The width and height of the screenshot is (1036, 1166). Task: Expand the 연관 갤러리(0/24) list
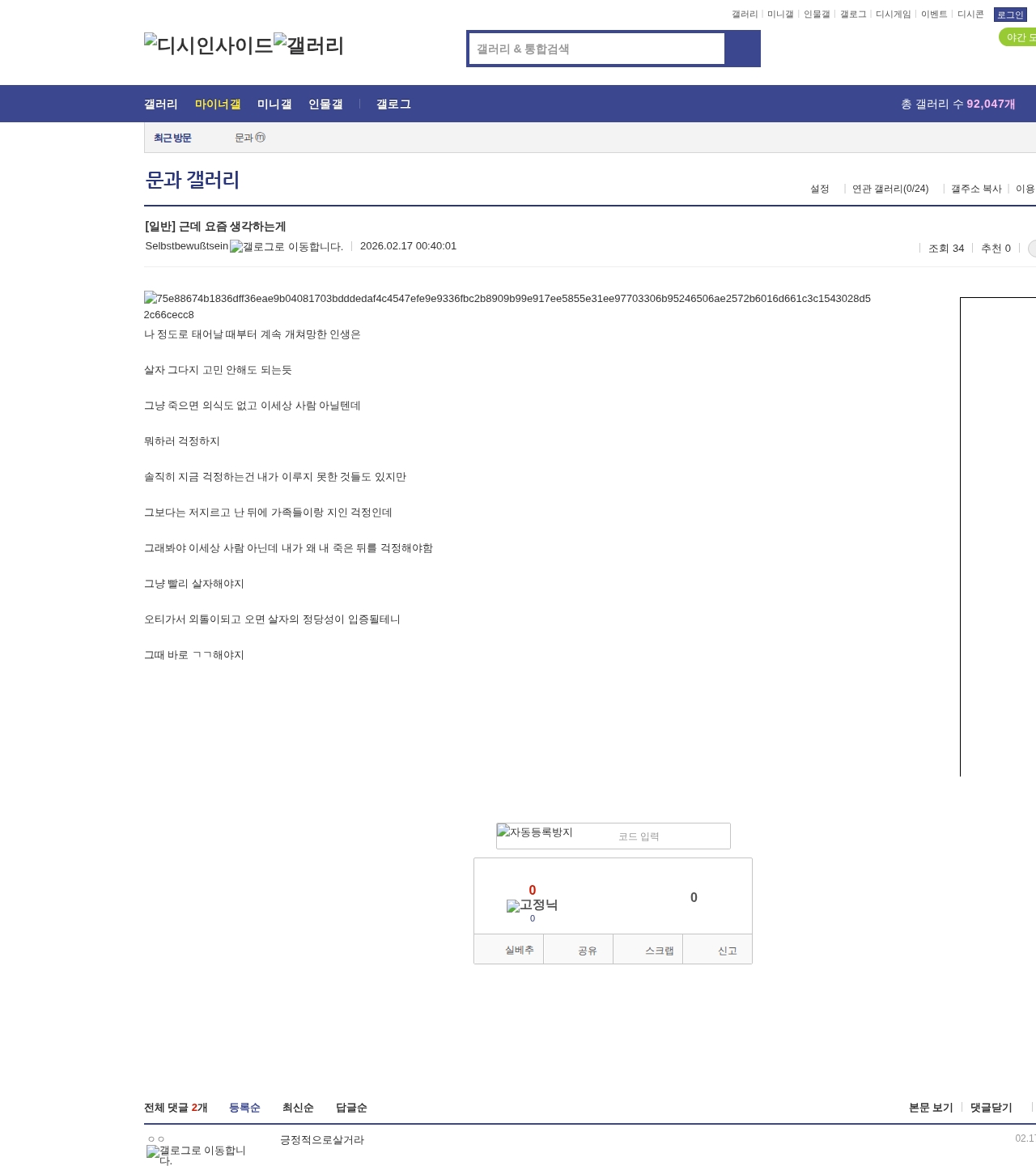click(890, 189)
